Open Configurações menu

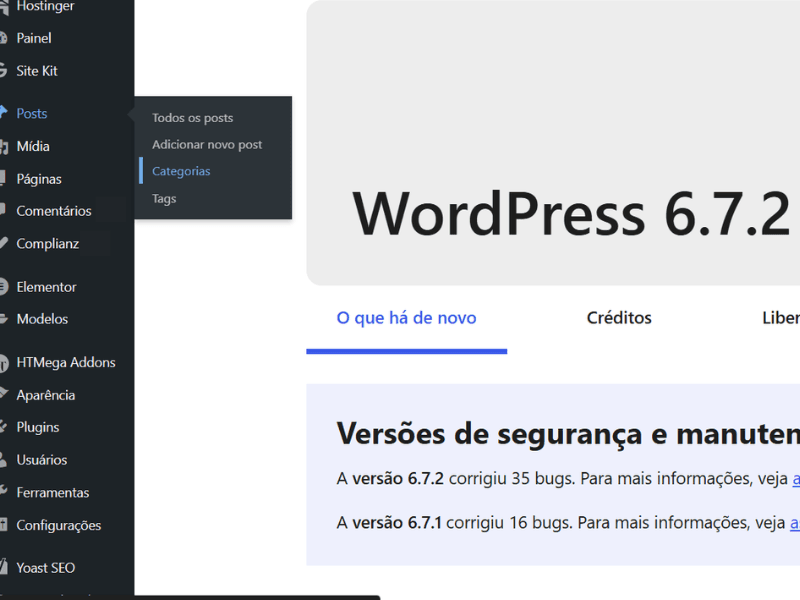[59, 526]
